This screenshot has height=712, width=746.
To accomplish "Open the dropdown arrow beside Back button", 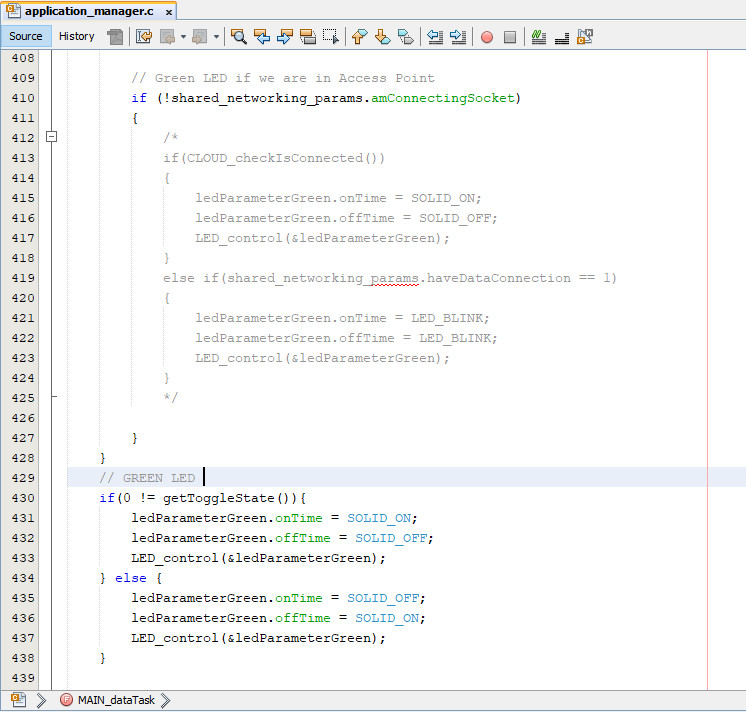I will [183, 37].
